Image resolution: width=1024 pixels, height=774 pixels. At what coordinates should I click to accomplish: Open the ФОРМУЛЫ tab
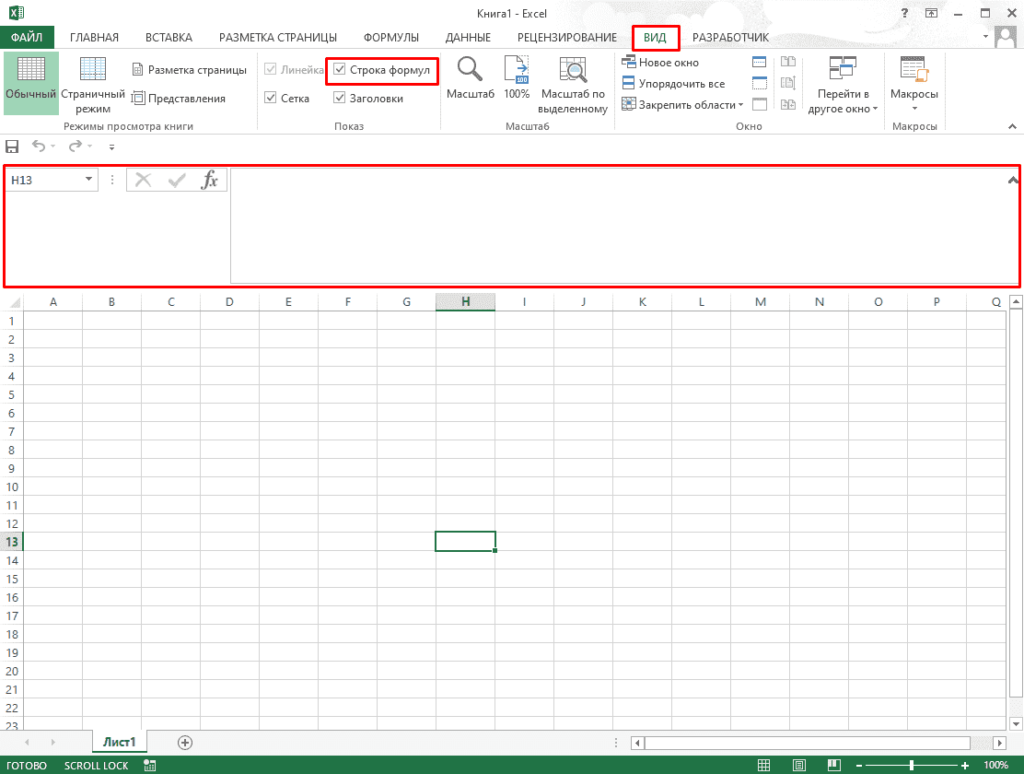pyautogui.click(x=391, y=37)
